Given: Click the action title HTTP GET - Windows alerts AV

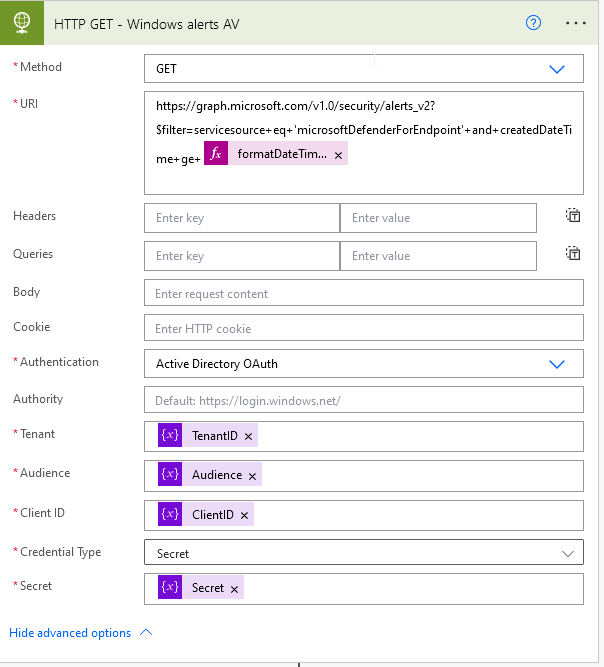Looking at the screenshot, I should pyautogui.click(x=147, y=24).
